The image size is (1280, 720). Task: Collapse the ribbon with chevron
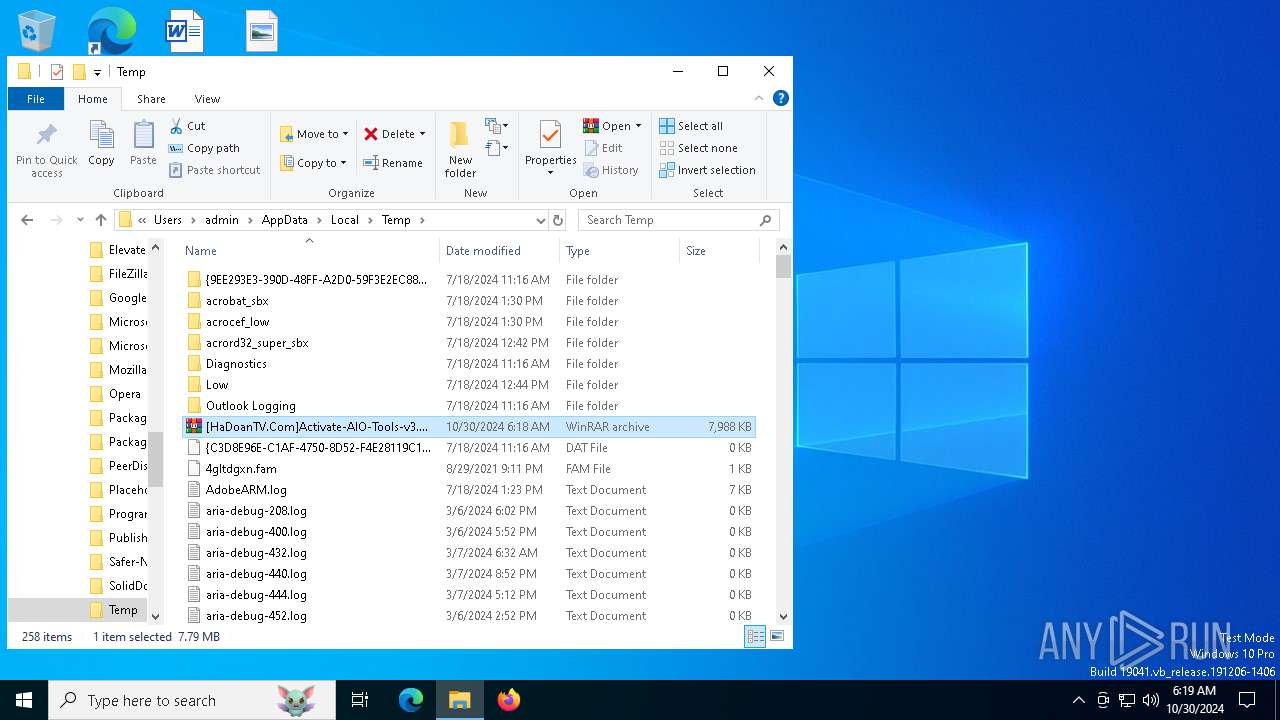pos(759,98)
